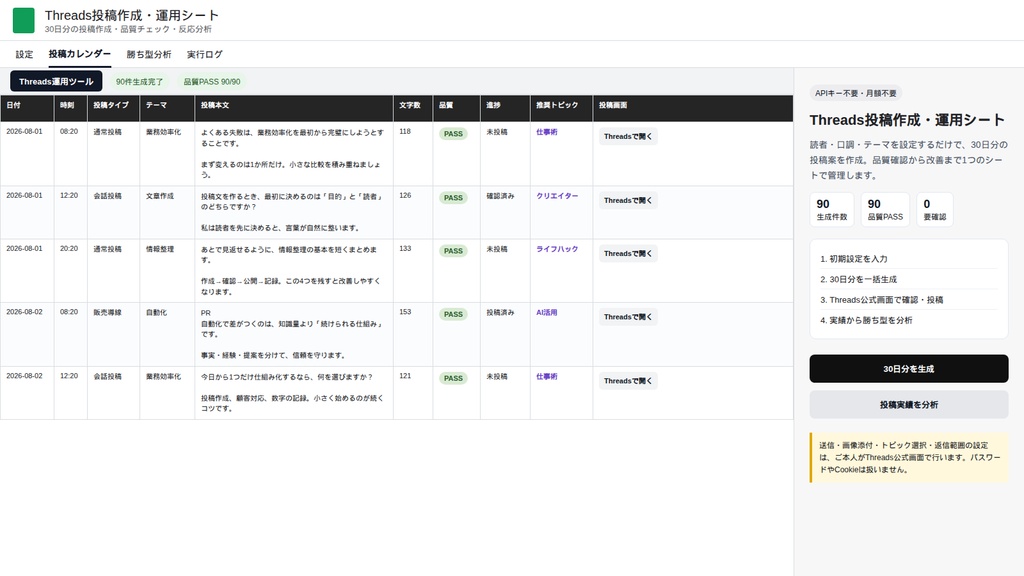Click step 2. 30日分を一括生成
This screenshot has height=576, width=1024.
908,279
